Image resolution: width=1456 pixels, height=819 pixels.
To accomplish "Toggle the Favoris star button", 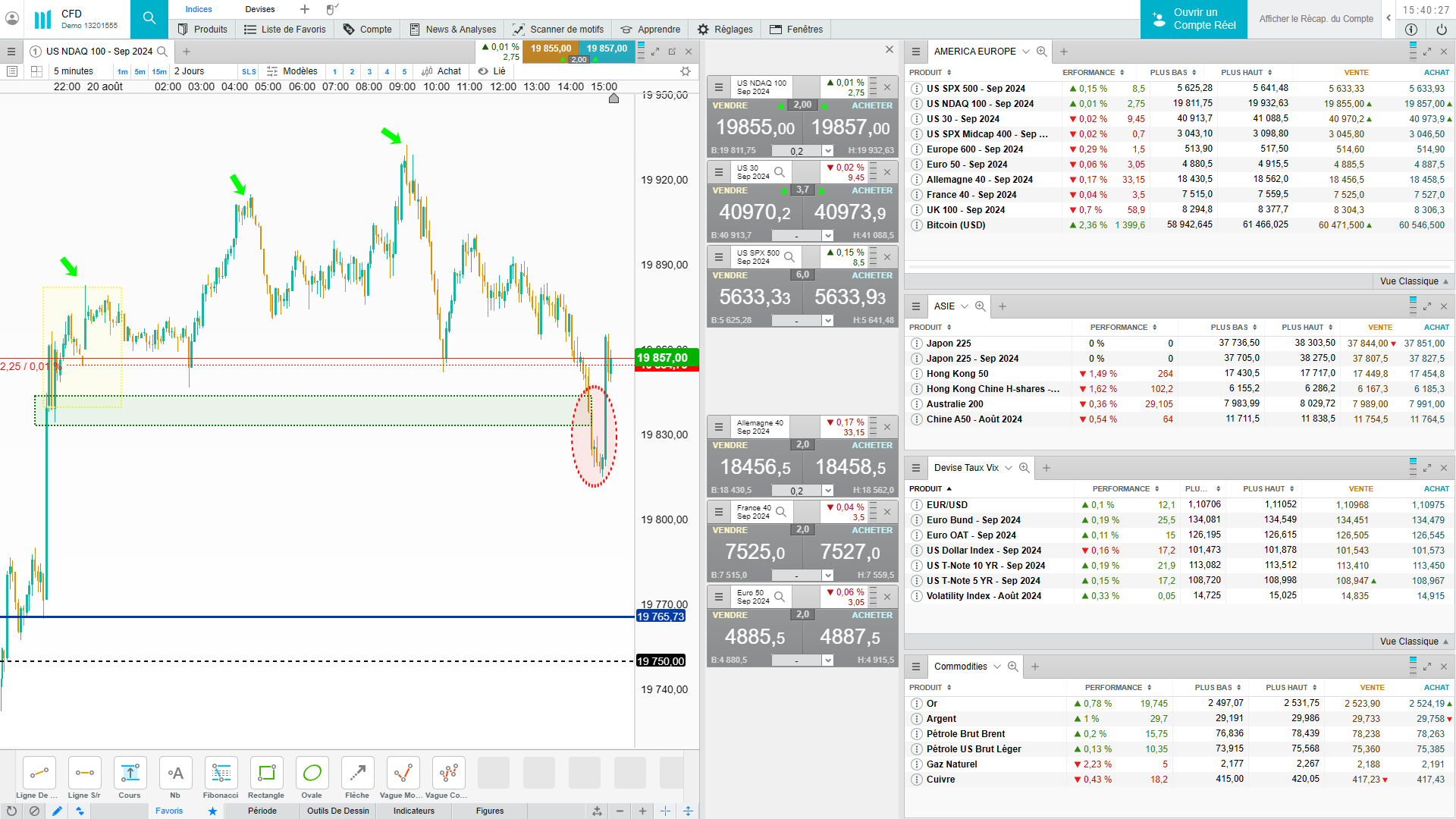I will pyautogui.click(x=212, y=811).
